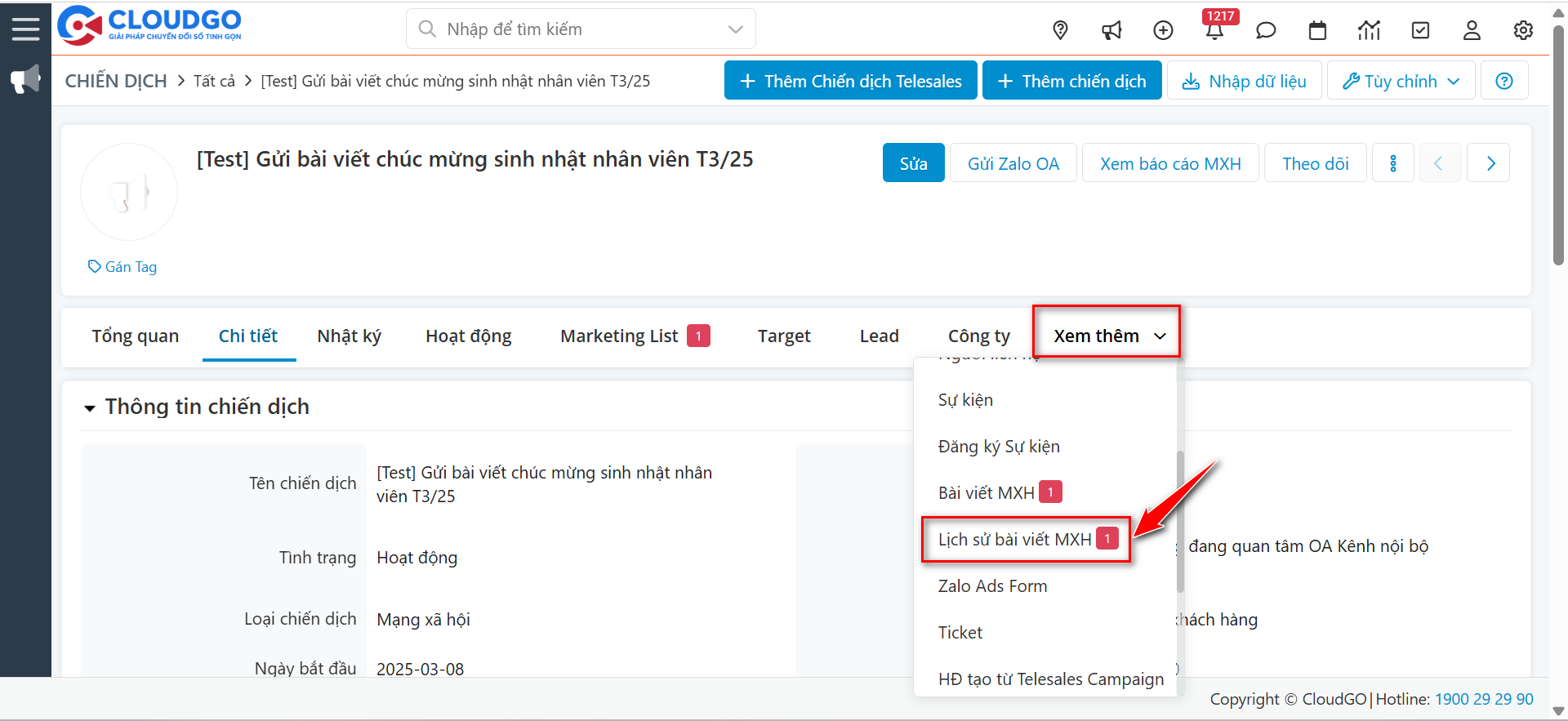This screenshot has width=1568, height=721.
Task: Open the settings gear icon
Action: pyautogui.click(x=1523, y=30)
